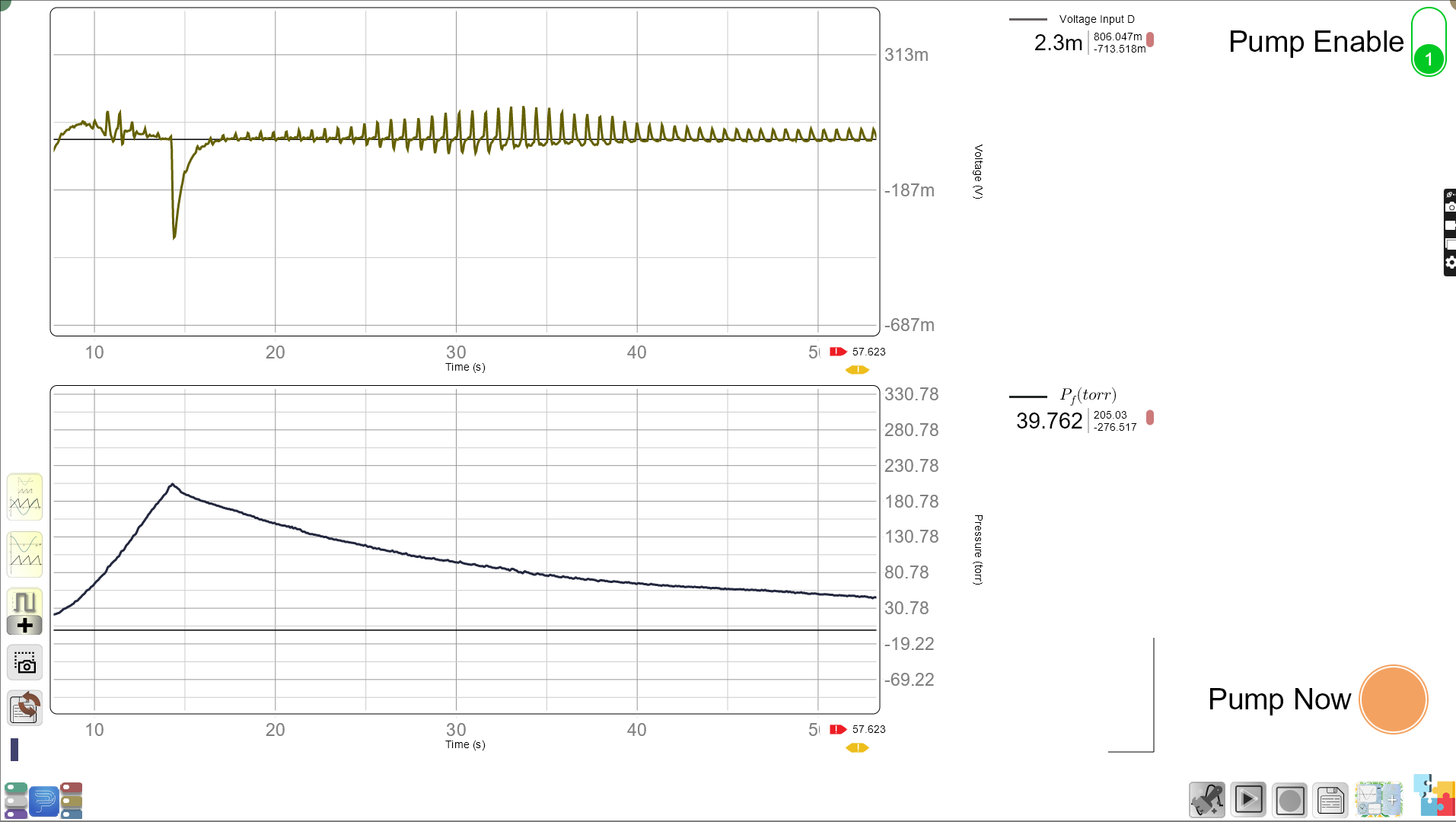
Task: Click the Voltage Input D color indicator
Action: point(1150,40)
